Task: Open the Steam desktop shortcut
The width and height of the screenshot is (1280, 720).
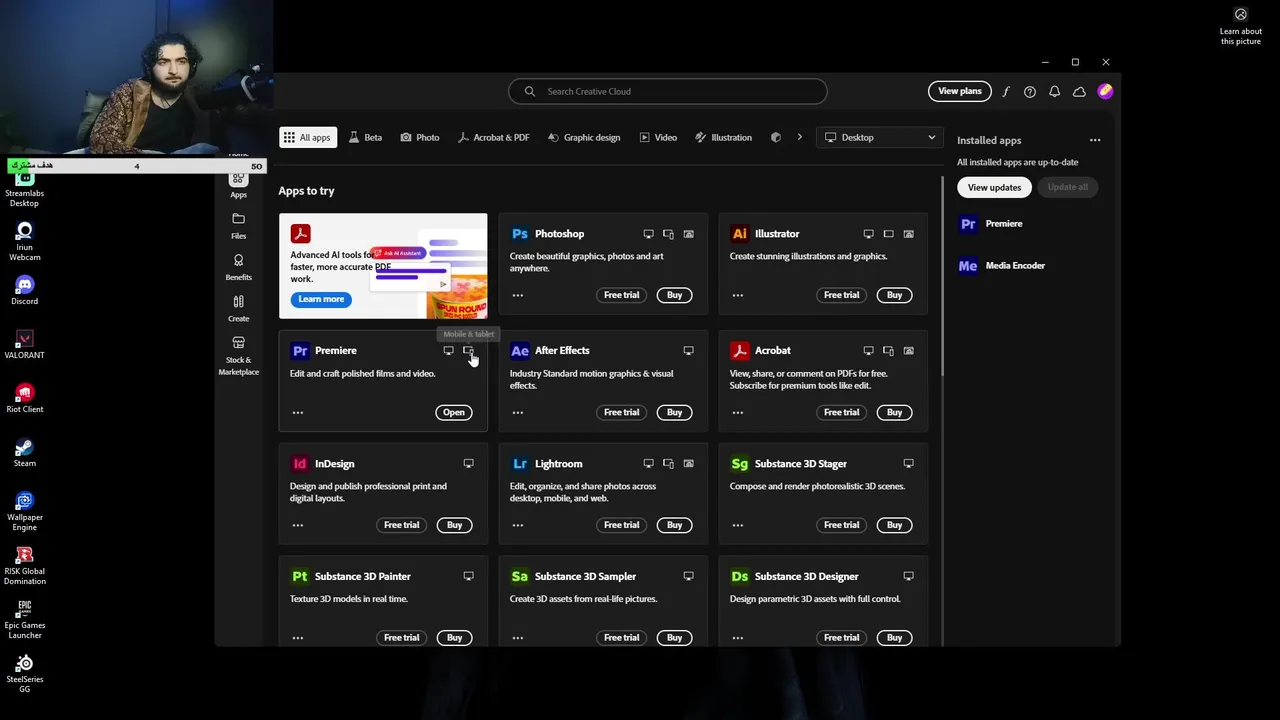Action: click(x=25, y=452)
